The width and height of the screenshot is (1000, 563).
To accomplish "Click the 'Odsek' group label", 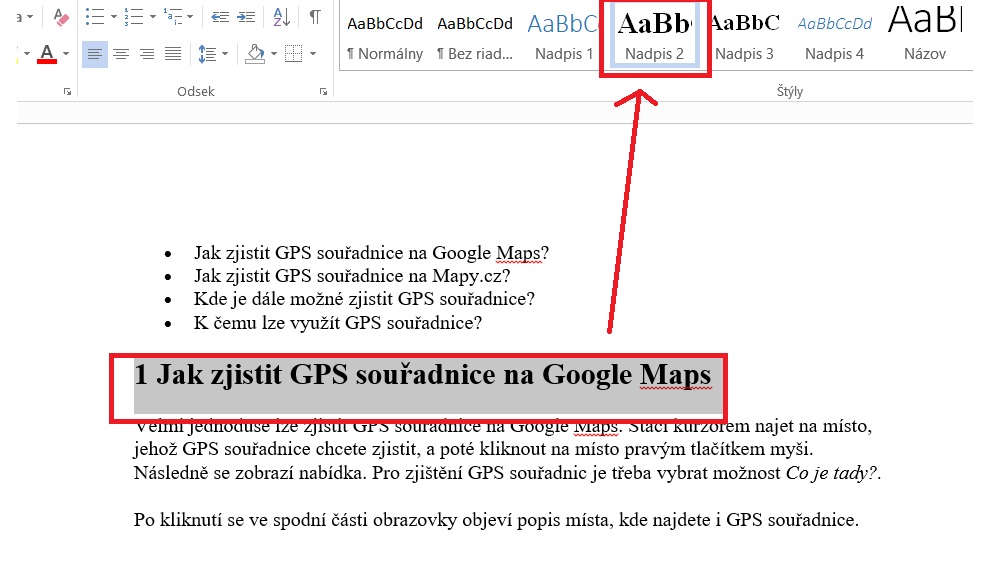I will (196, 92).
